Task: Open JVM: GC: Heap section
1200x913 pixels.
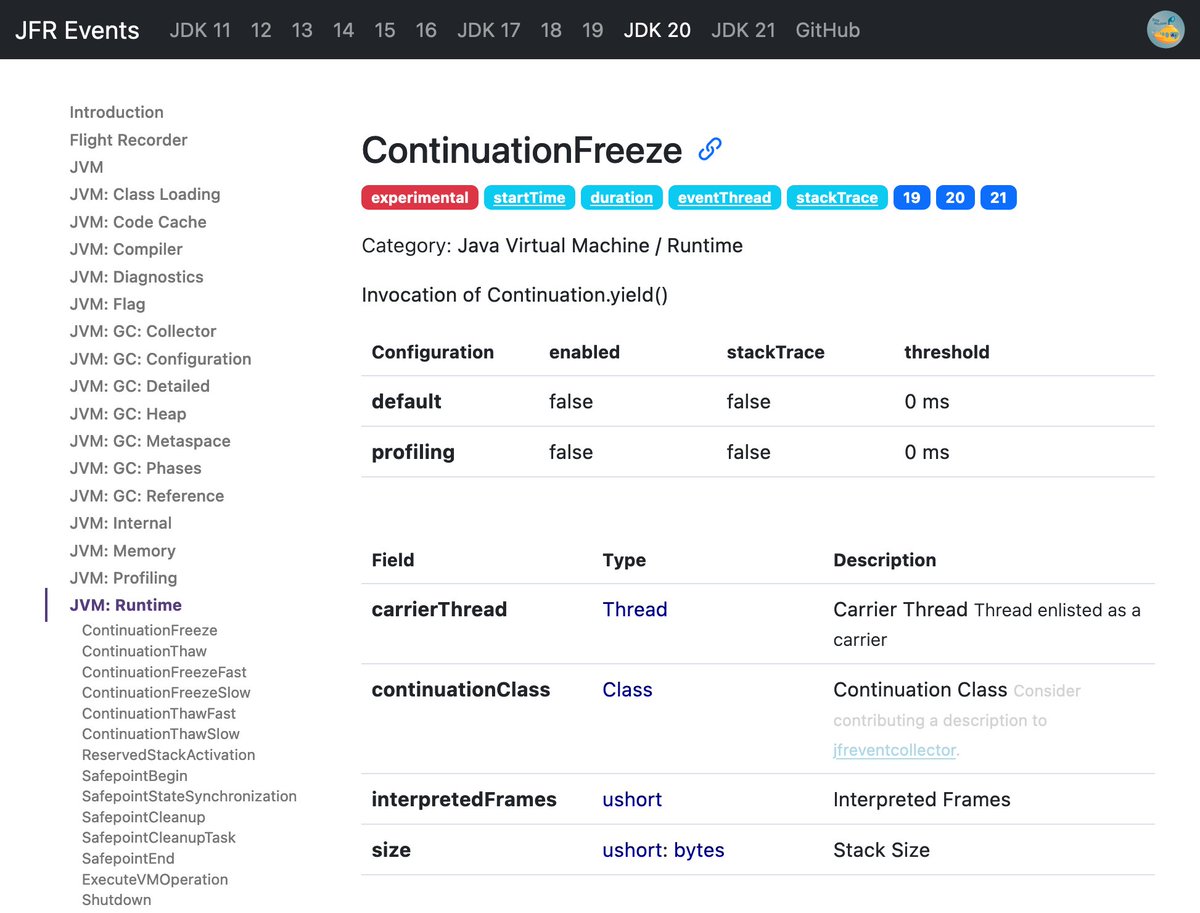Action: tap(128, 414)
